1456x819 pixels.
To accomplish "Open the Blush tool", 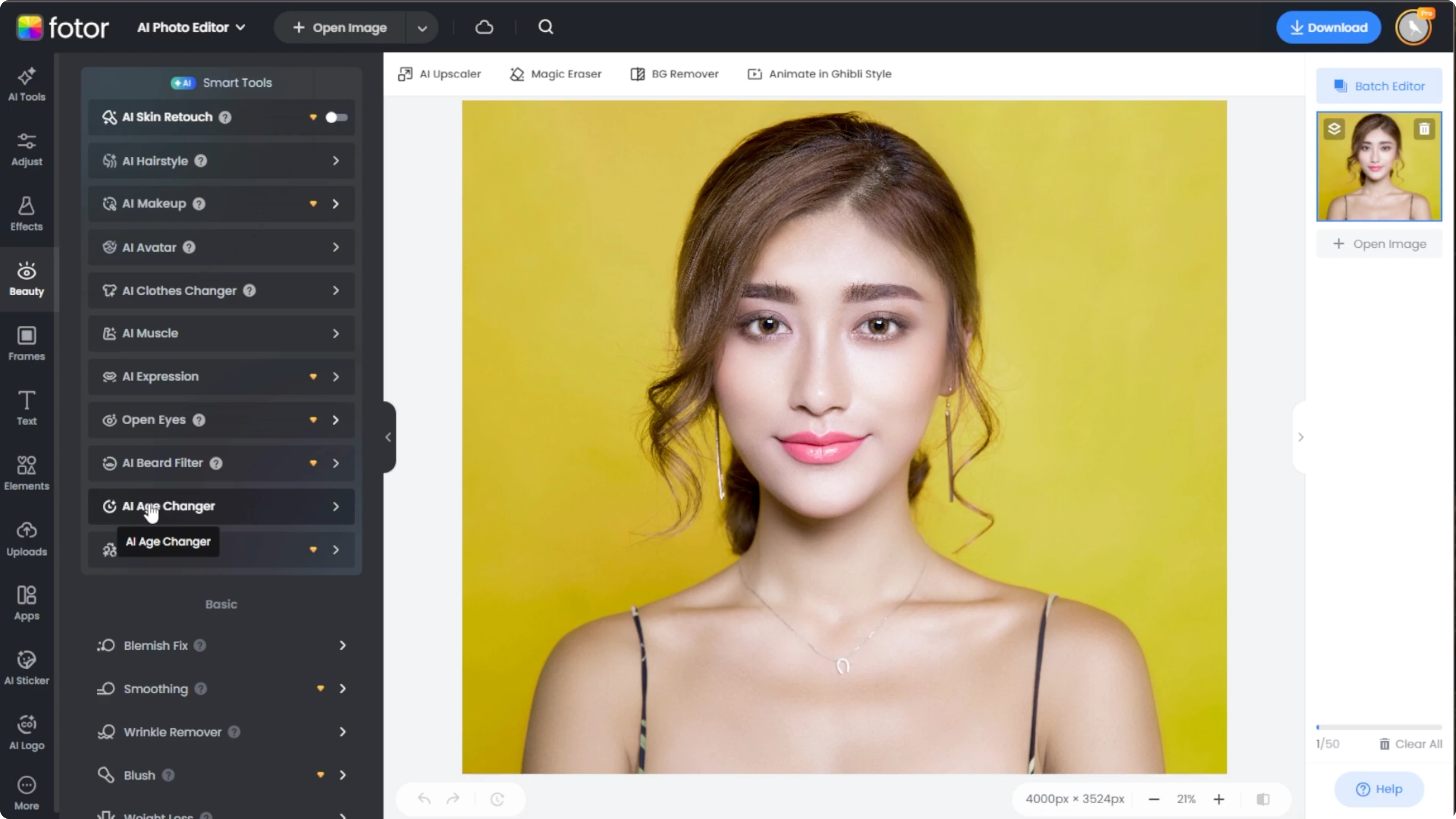I will [x=221, y=775].
